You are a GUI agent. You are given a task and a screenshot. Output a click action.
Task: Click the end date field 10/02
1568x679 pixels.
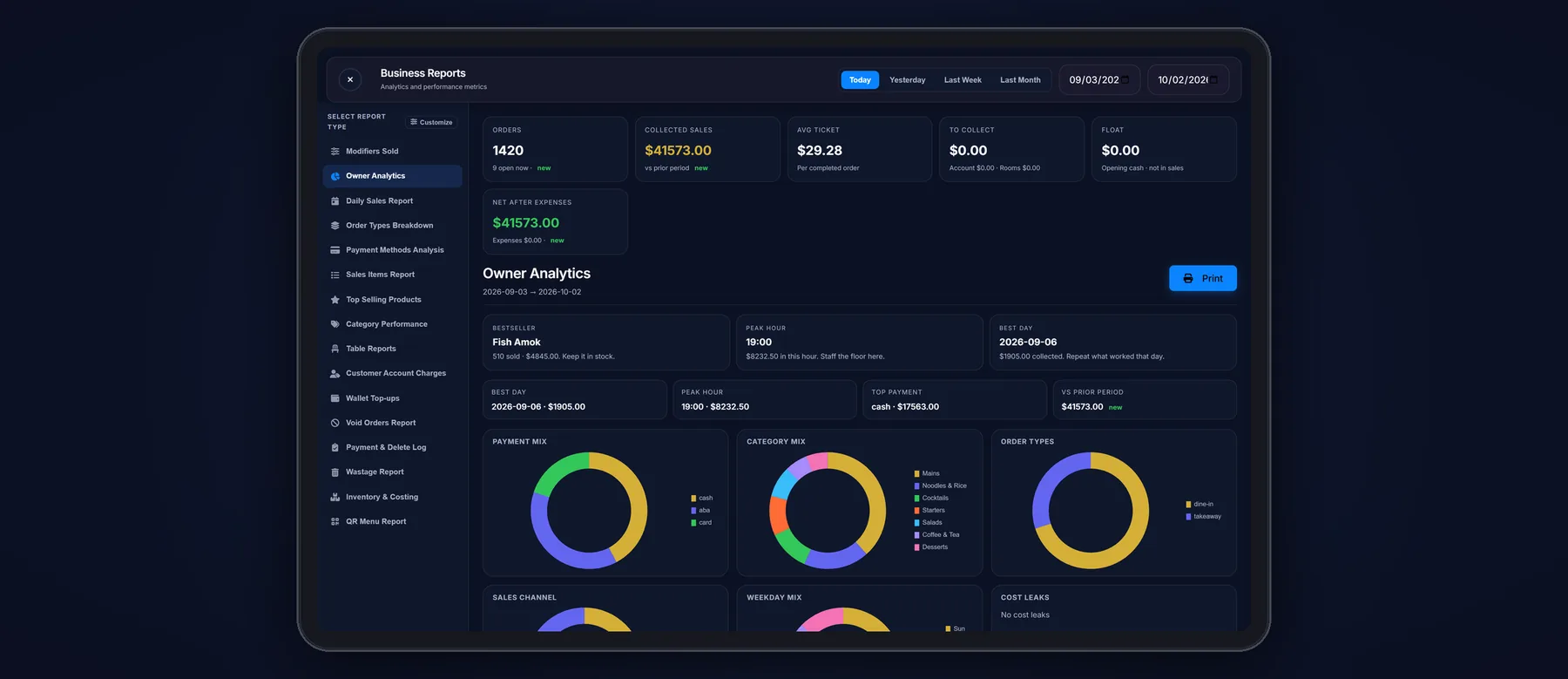1188,80
